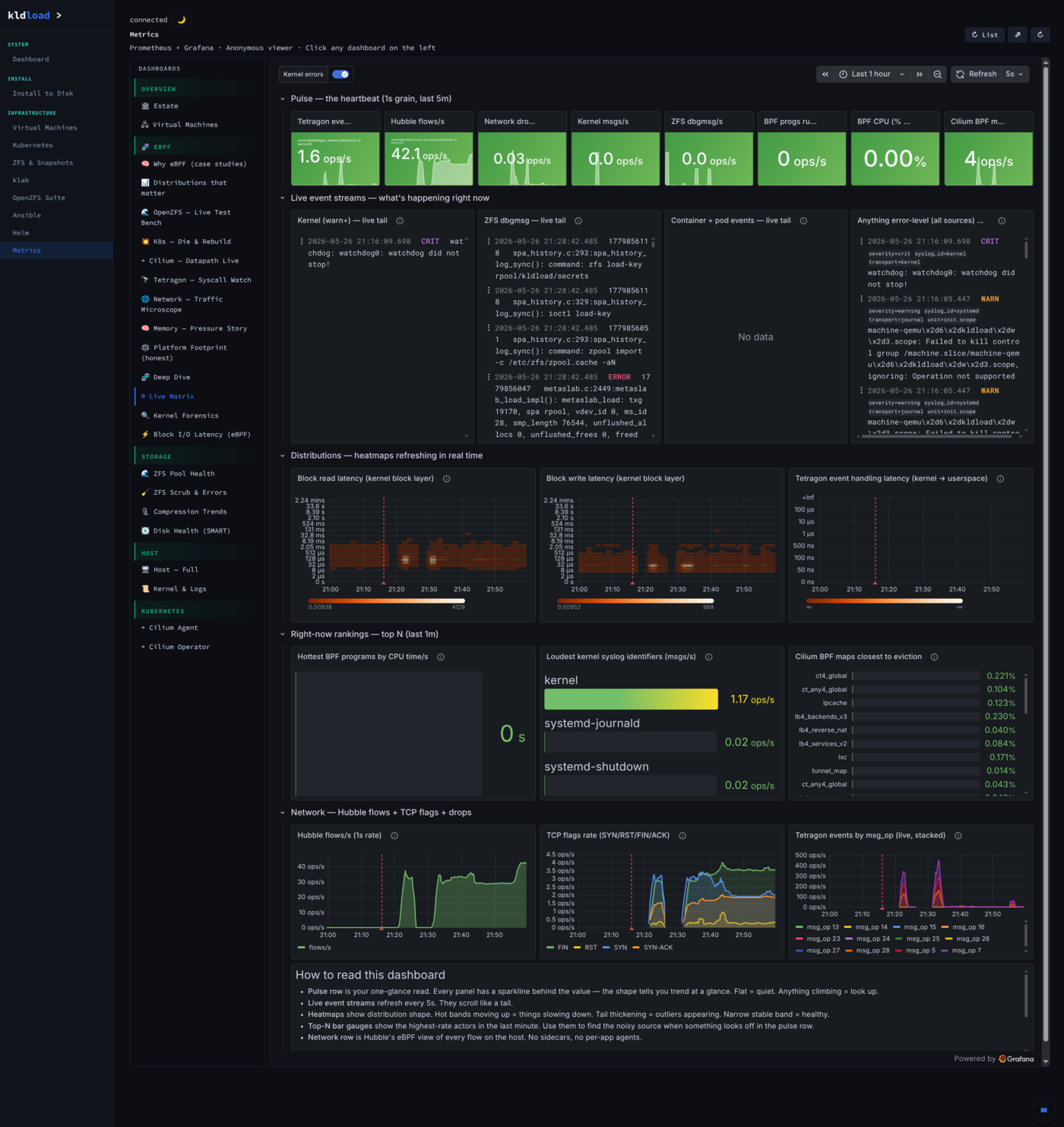Click the diagonal arrow pop-out button
This screenshot has width=1064, height=1127.
[x=1018, y=34]
